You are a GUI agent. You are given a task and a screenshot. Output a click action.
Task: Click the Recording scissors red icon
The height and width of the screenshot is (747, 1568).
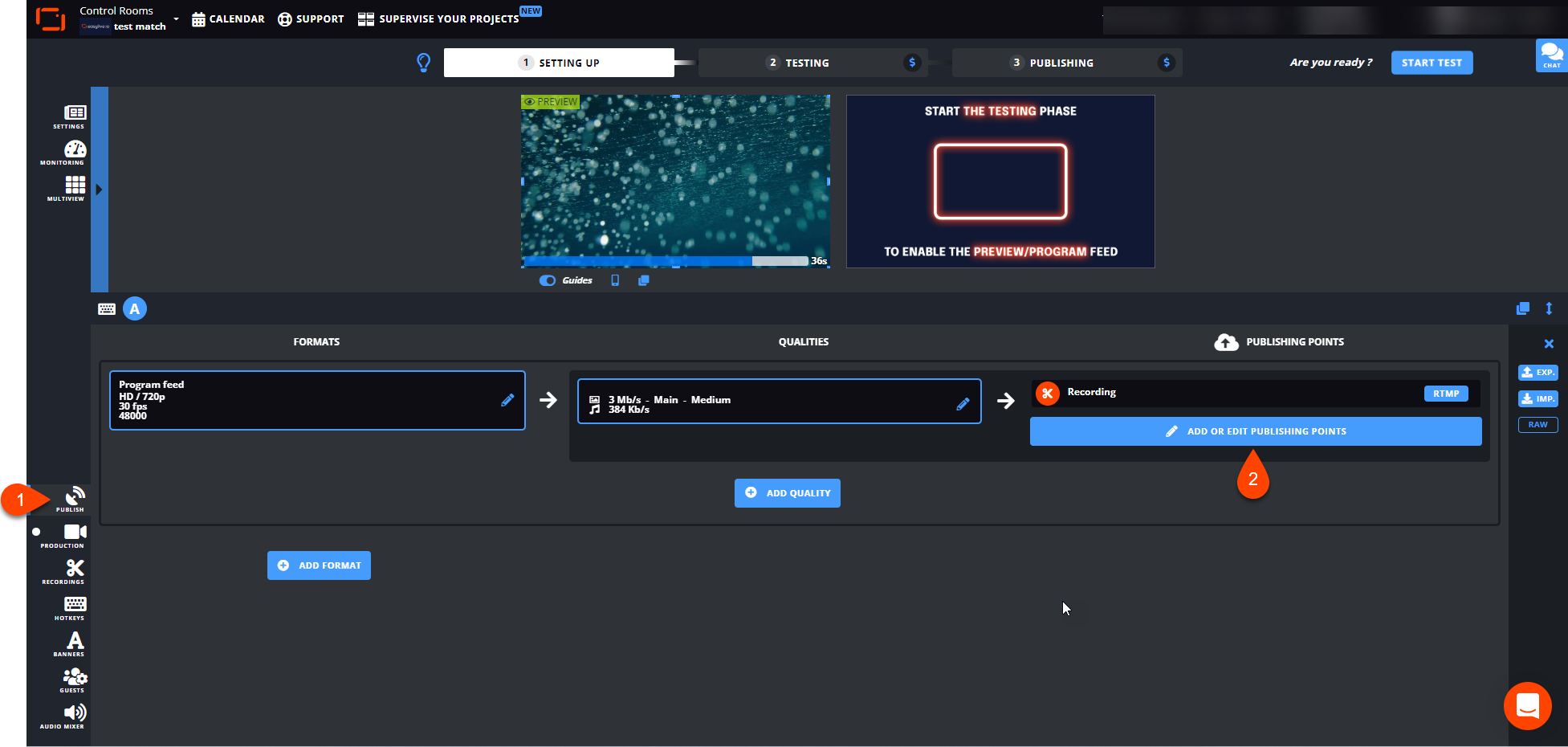1047,393
